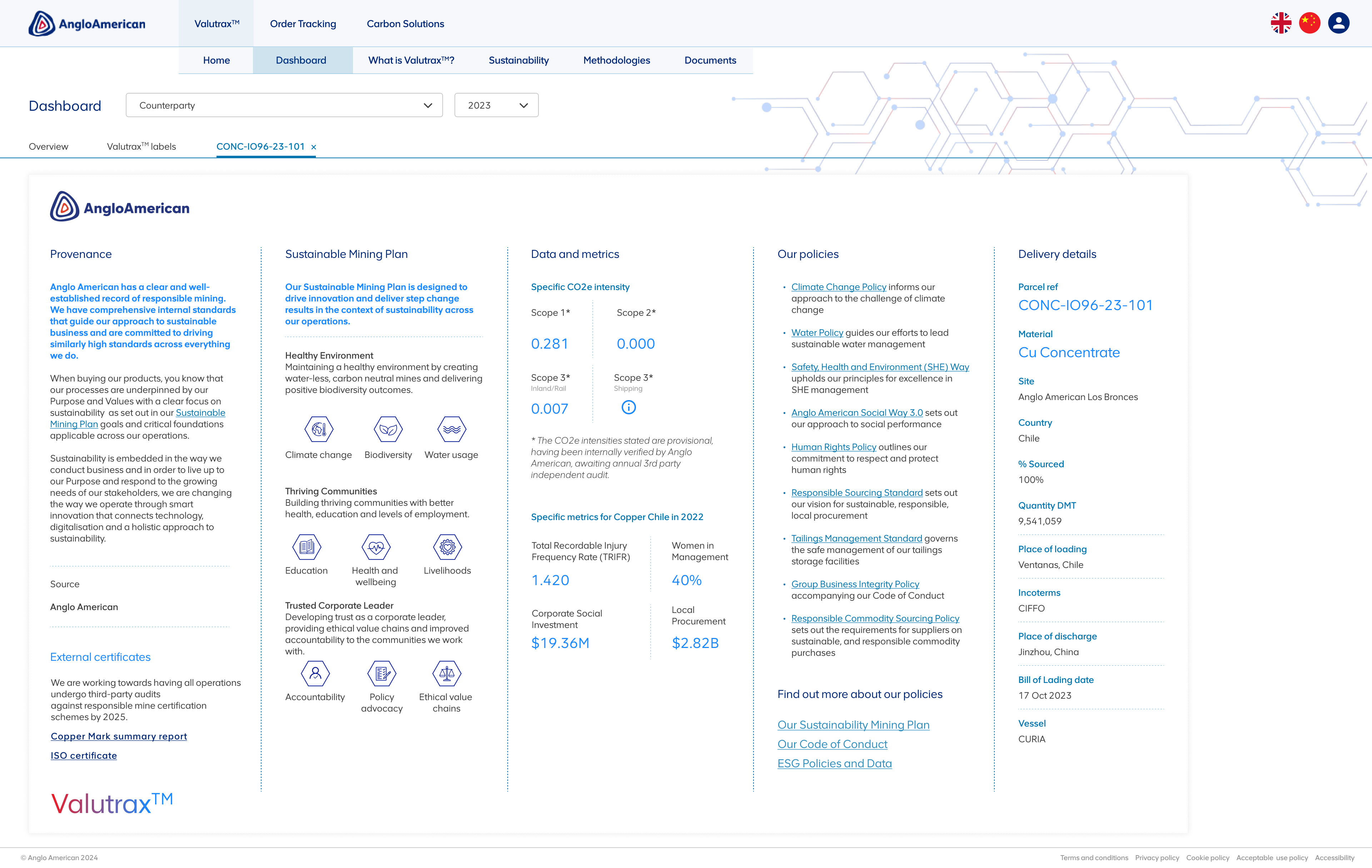Click the Climate change hexagon icon
This screenshot has width=1372, height=868.
[x=318, y=429]
